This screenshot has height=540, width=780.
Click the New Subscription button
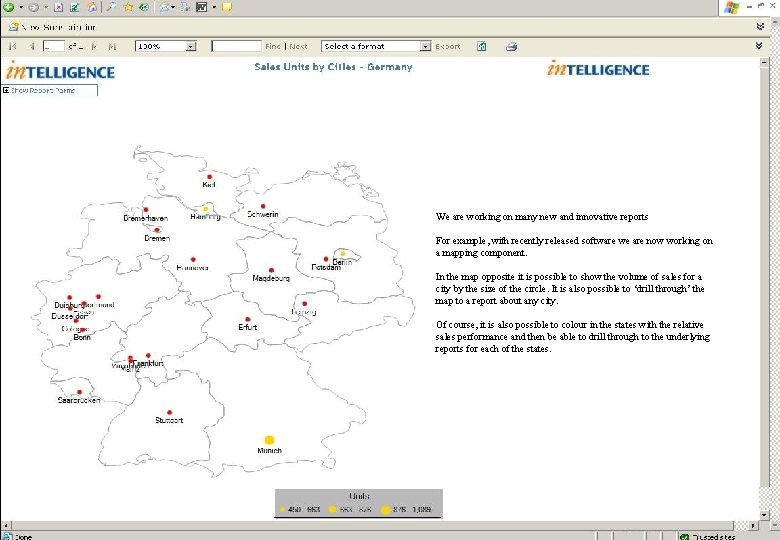click(x=52, y=27)
